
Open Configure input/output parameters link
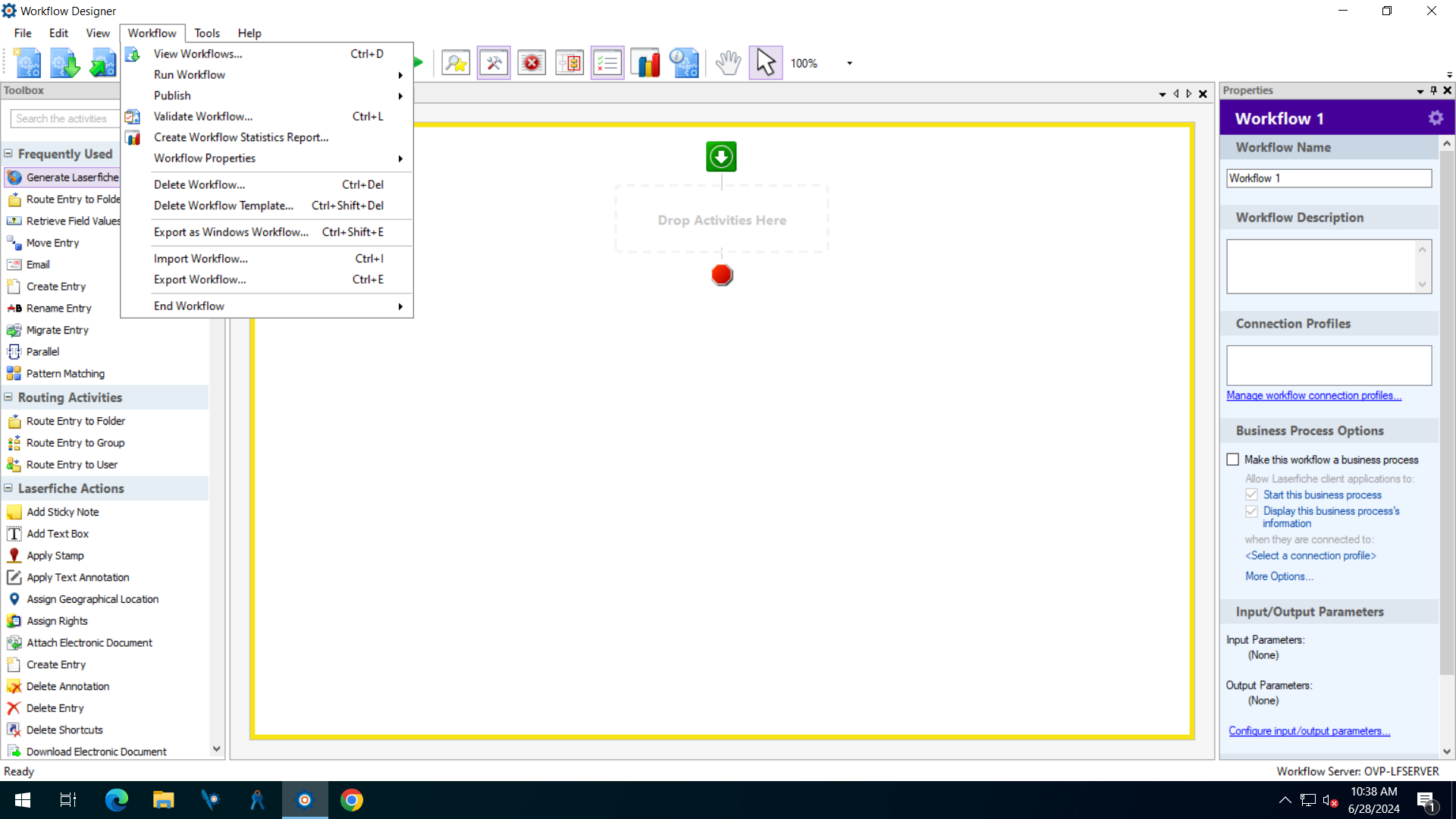coord(1309,731)
